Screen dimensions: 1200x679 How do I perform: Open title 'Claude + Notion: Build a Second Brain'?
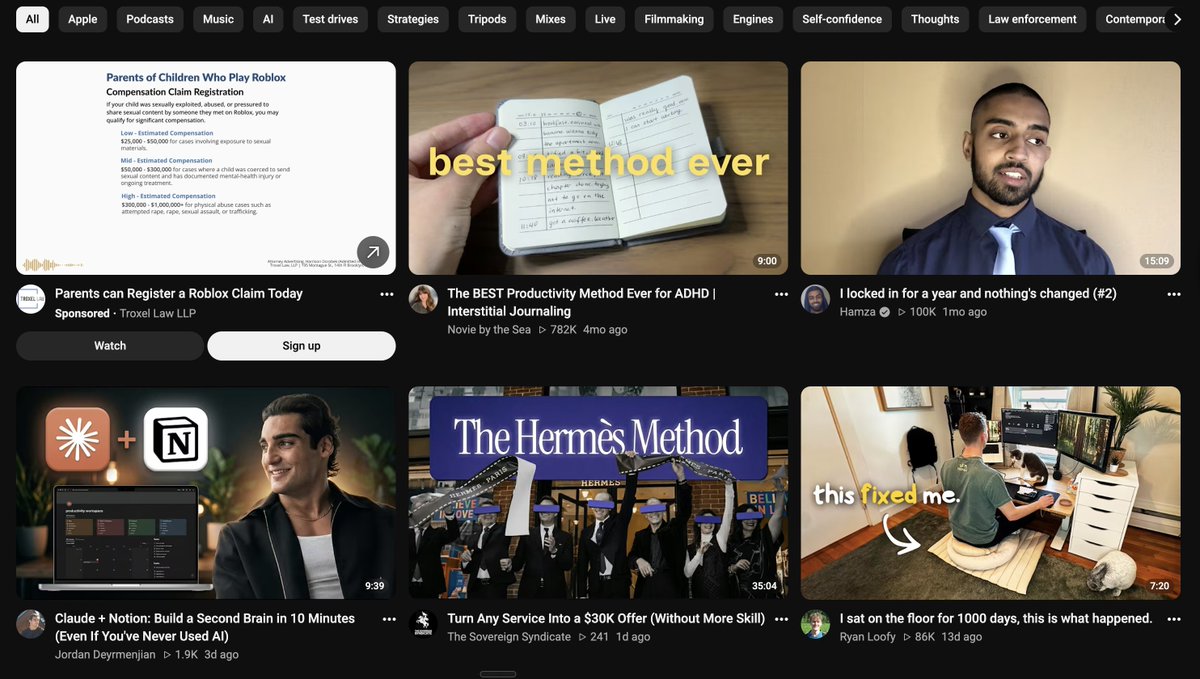click(x=205, y=627)
